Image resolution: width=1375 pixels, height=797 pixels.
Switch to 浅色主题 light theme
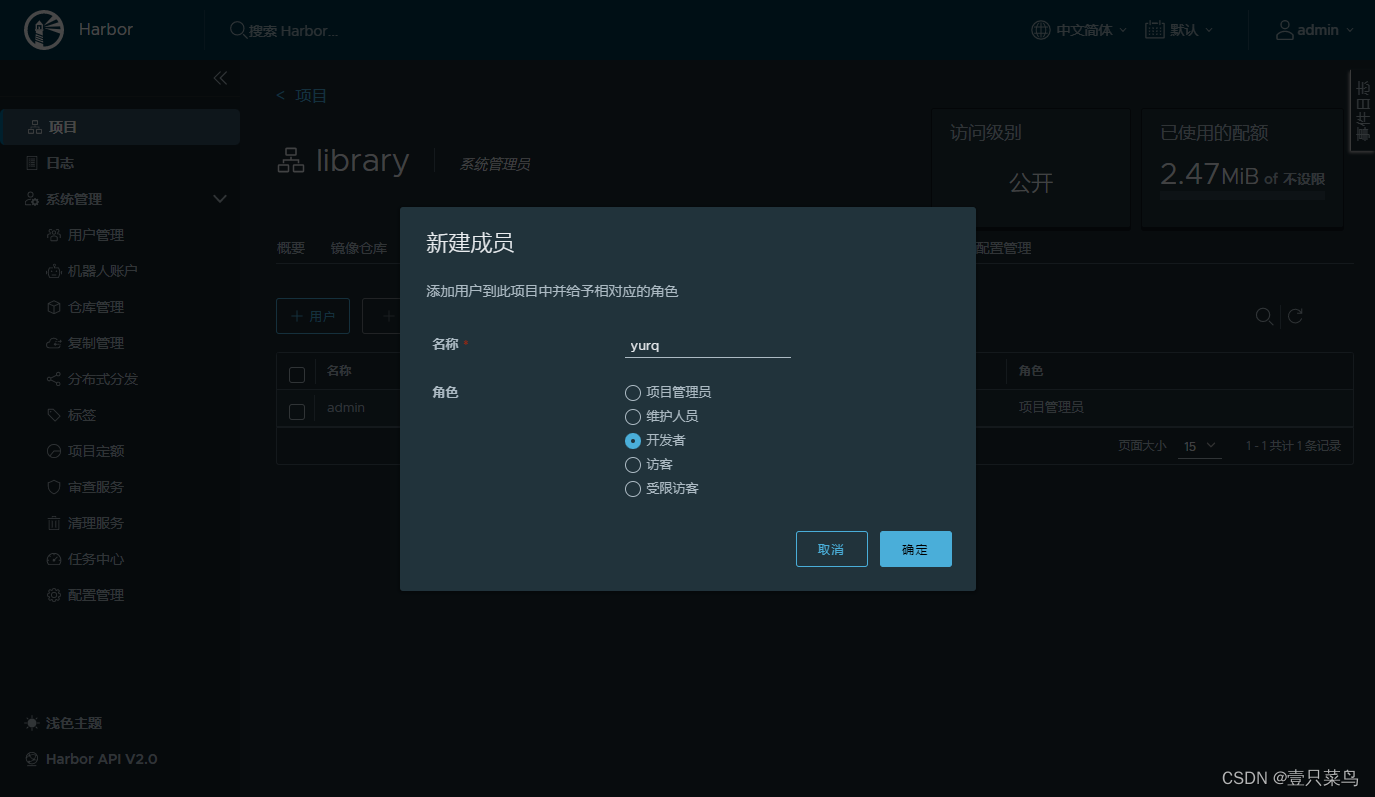[x=74, y=723]
